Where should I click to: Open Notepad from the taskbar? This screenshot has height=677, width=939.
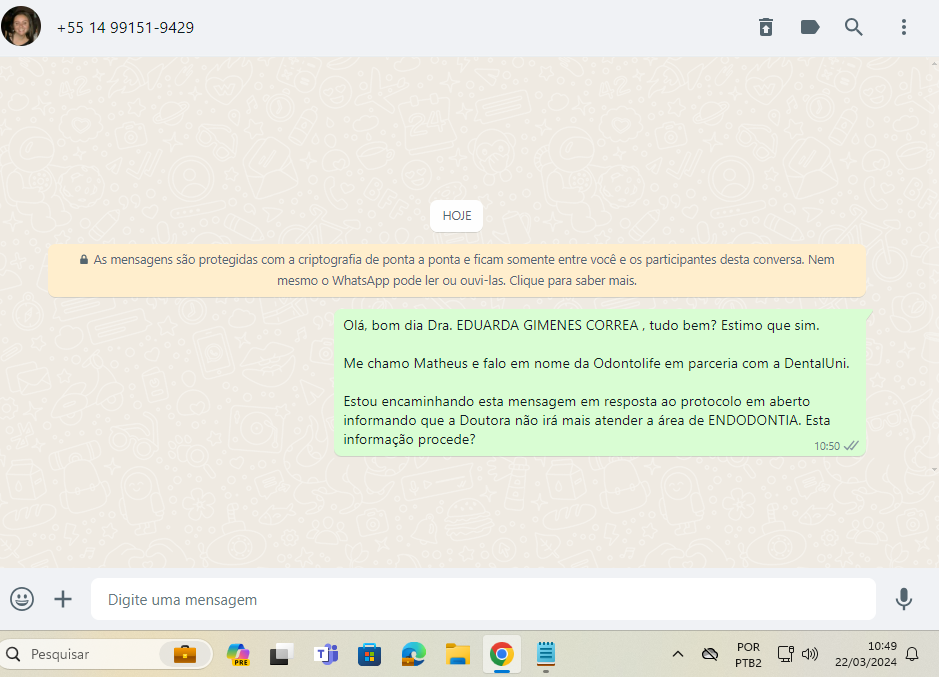point(546,654)
